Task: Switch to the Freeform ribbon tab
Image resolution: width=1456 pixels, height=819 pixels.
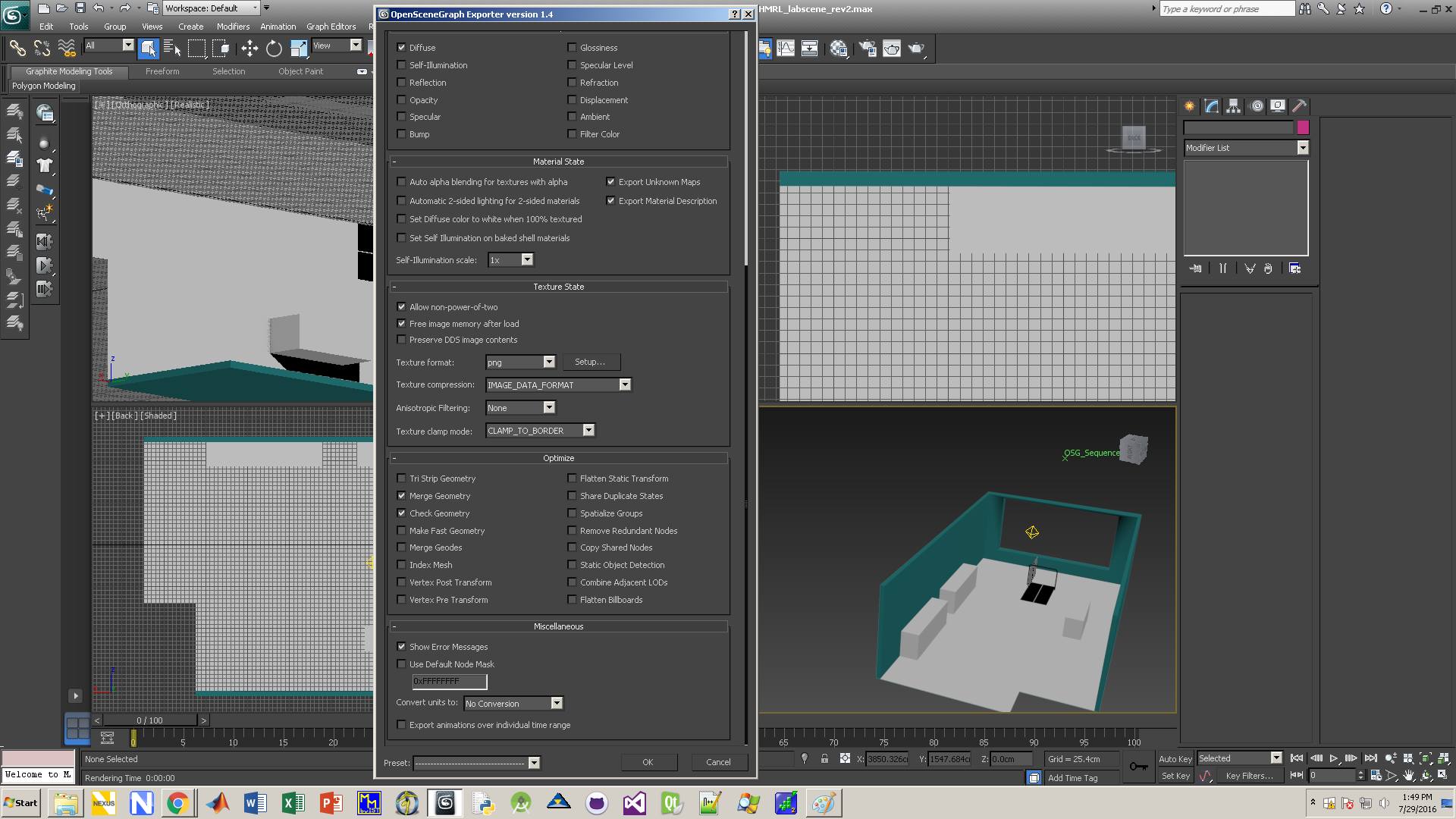Action: click(x=162, y=71)
